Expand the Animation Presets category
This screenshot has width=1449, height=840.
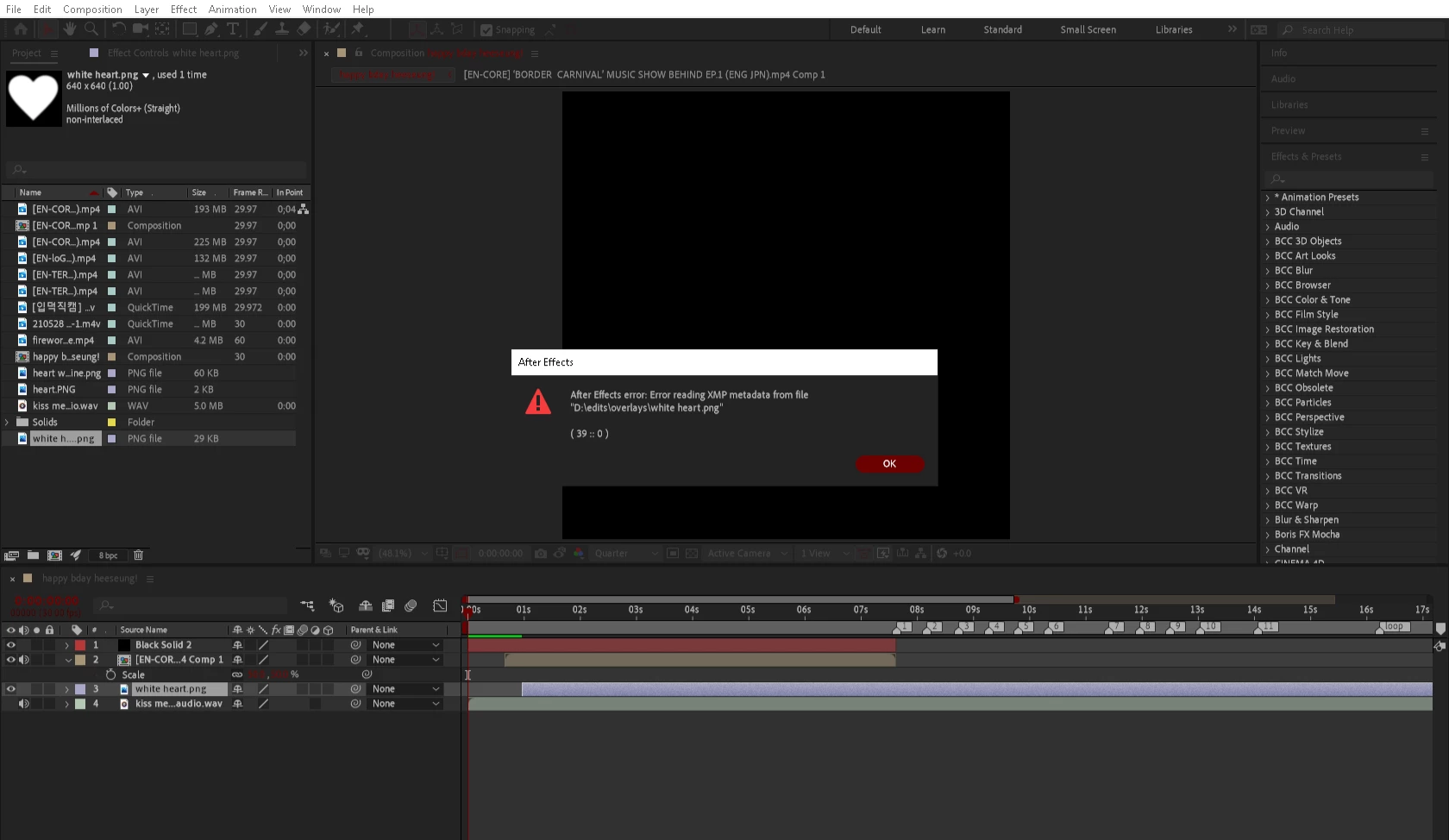[1267, 197]
